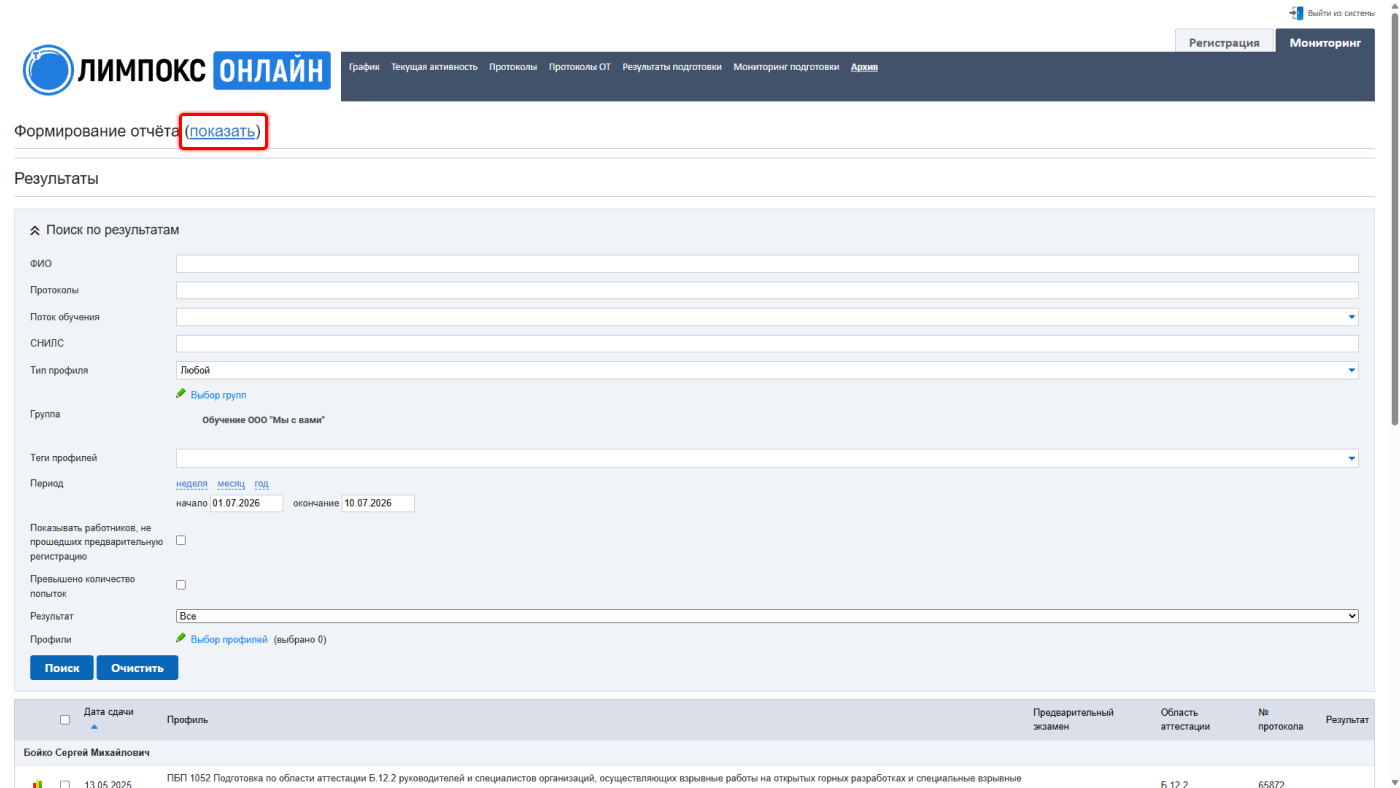
Task: Collapse the Поиск по результатам chevron icon
Action: (x=35, y=230)
